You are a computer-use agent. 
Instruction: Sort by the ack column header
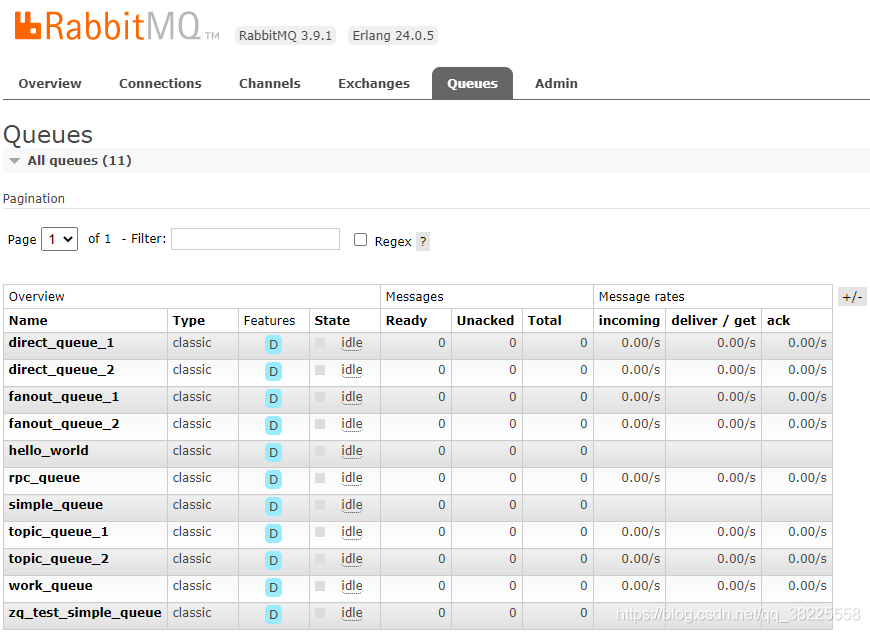[778, 321]
